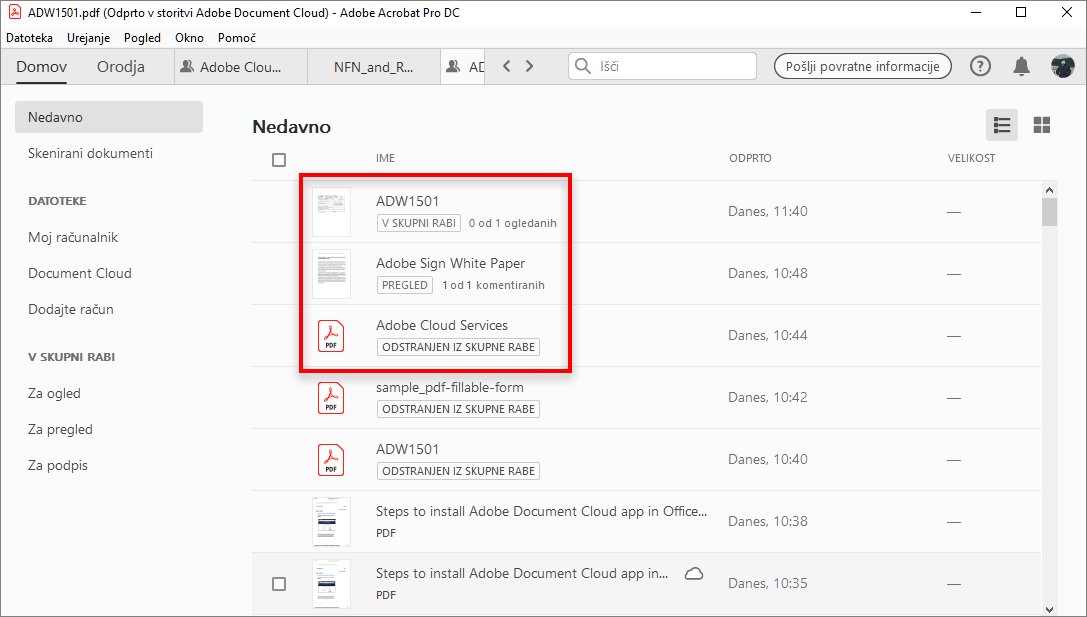Click 'sample_pdf-fillable-form' file name
Screen dimensions: 1087x617
coord(450,388)
